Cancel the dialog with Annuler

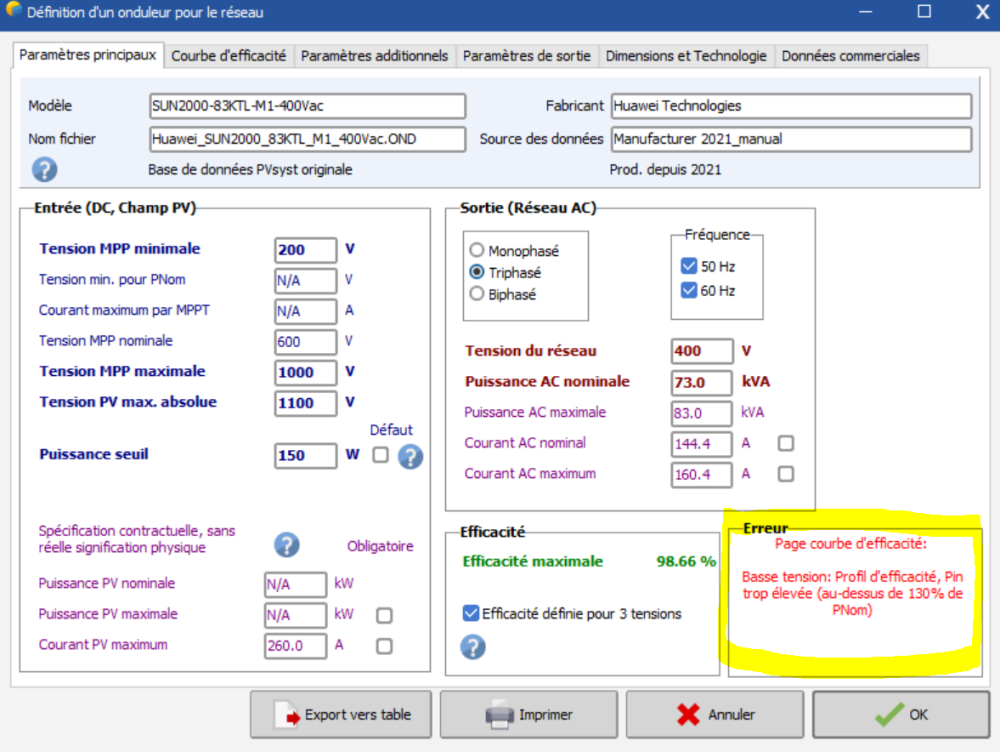(715, 715)
